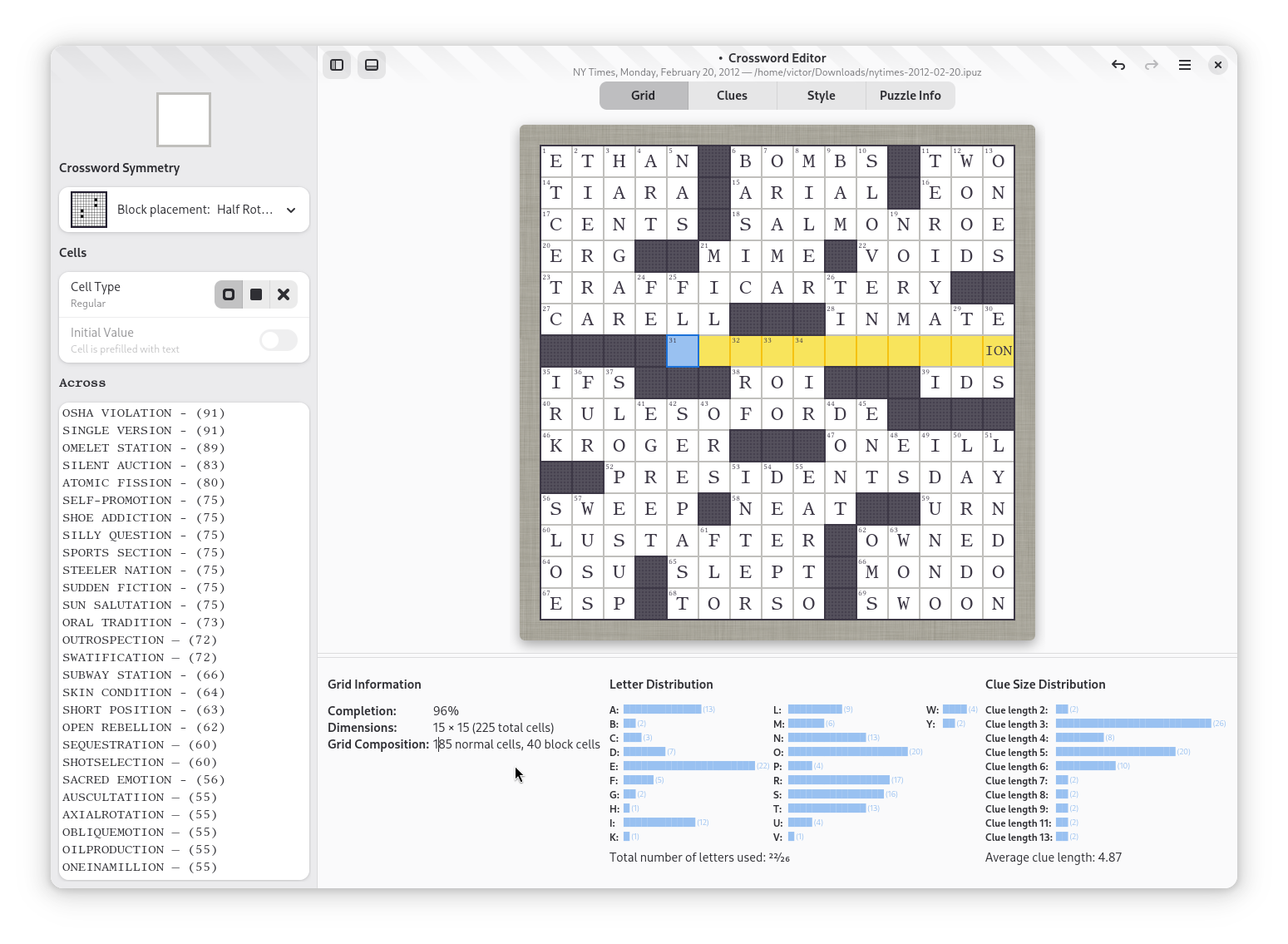Click the dropdown chevron next to Half Rot

tap(291, 210)
